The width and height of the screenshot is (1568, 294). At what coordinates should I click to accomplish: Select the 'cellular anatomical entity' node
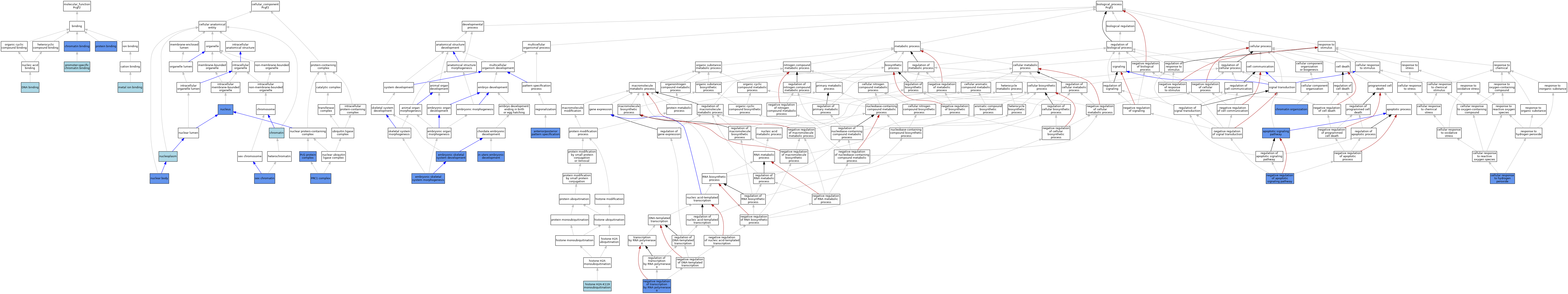[x=213, y=26]
